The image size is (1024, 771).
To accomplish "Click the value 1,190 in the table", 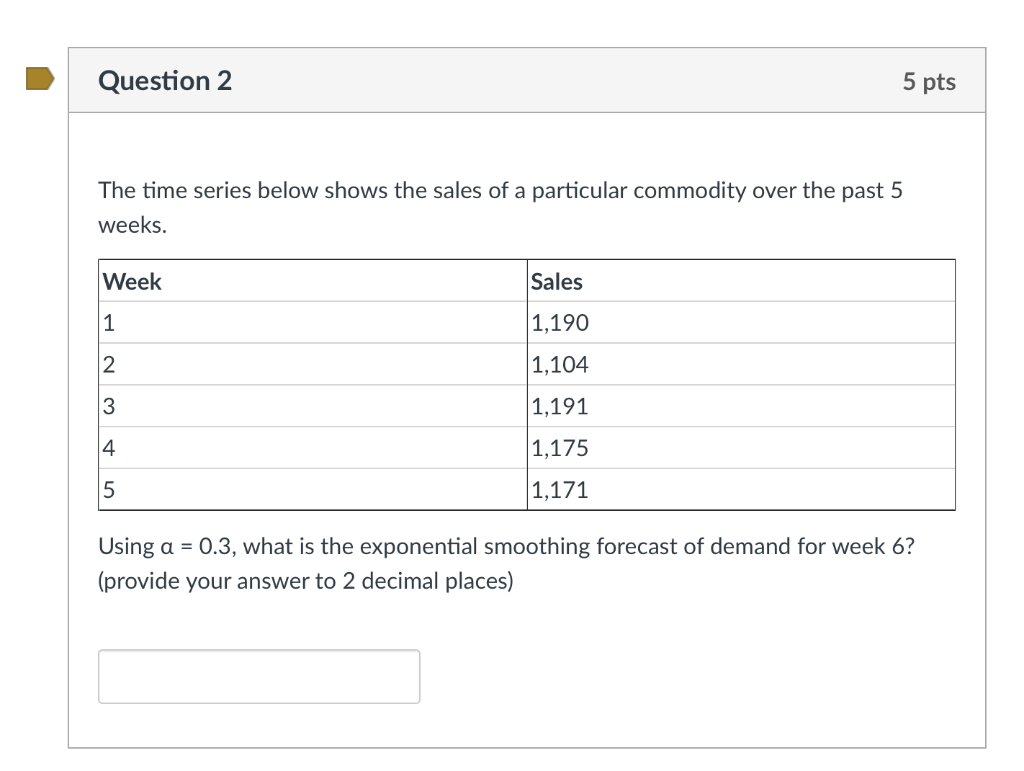I will pyautogui.click(x=560, y=322).
